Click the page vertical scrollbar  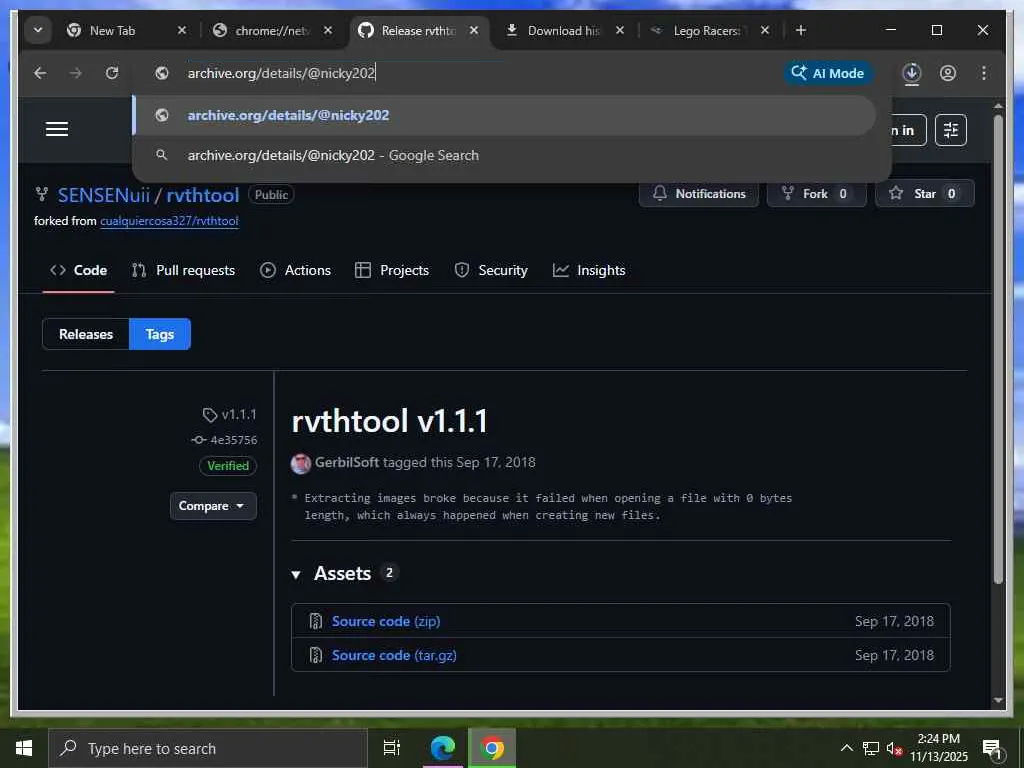[998, 349]
